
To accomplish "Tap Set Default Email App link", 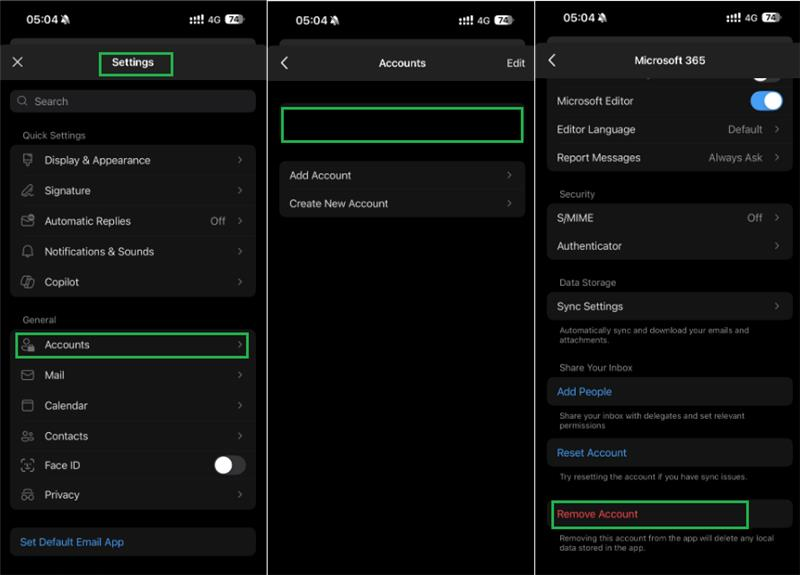I will pos(72,542).
